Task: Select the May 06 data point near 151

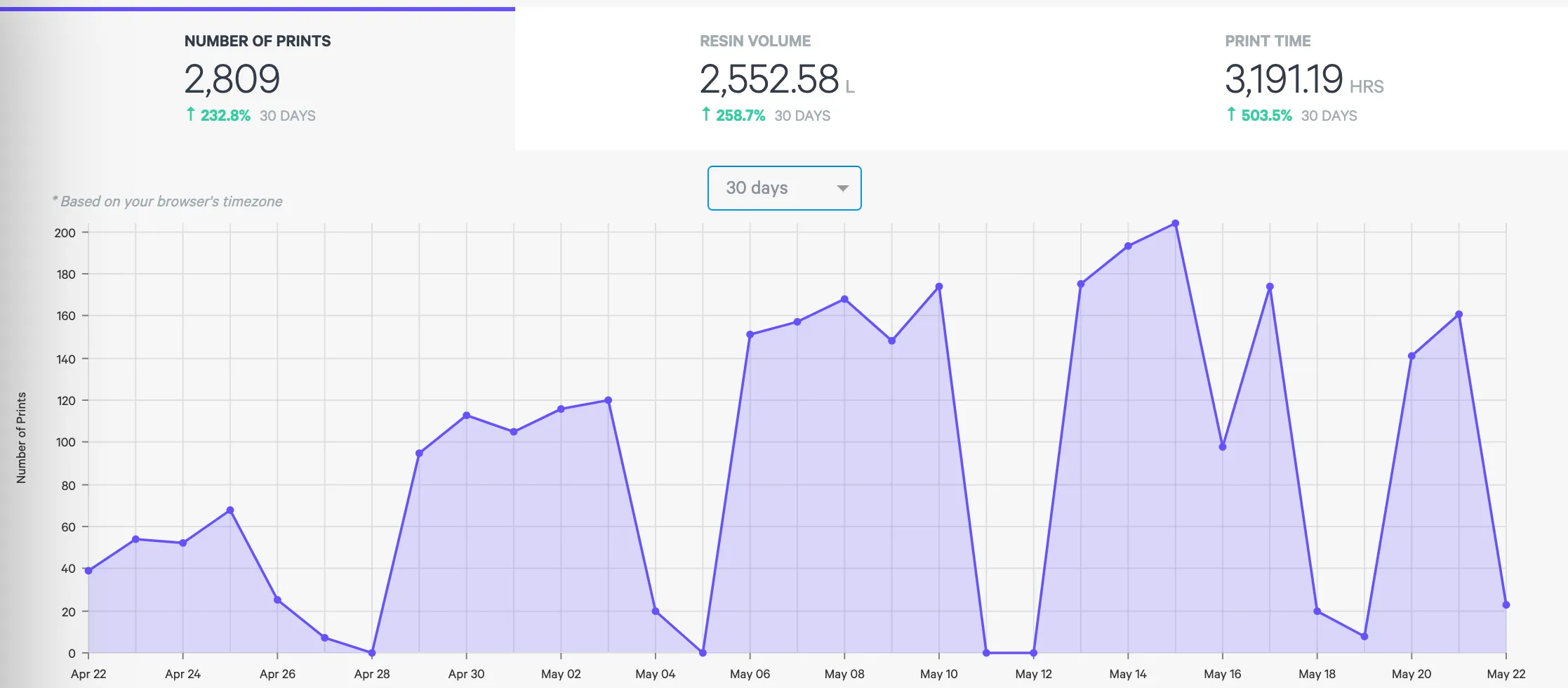Action: pos(750,335)
